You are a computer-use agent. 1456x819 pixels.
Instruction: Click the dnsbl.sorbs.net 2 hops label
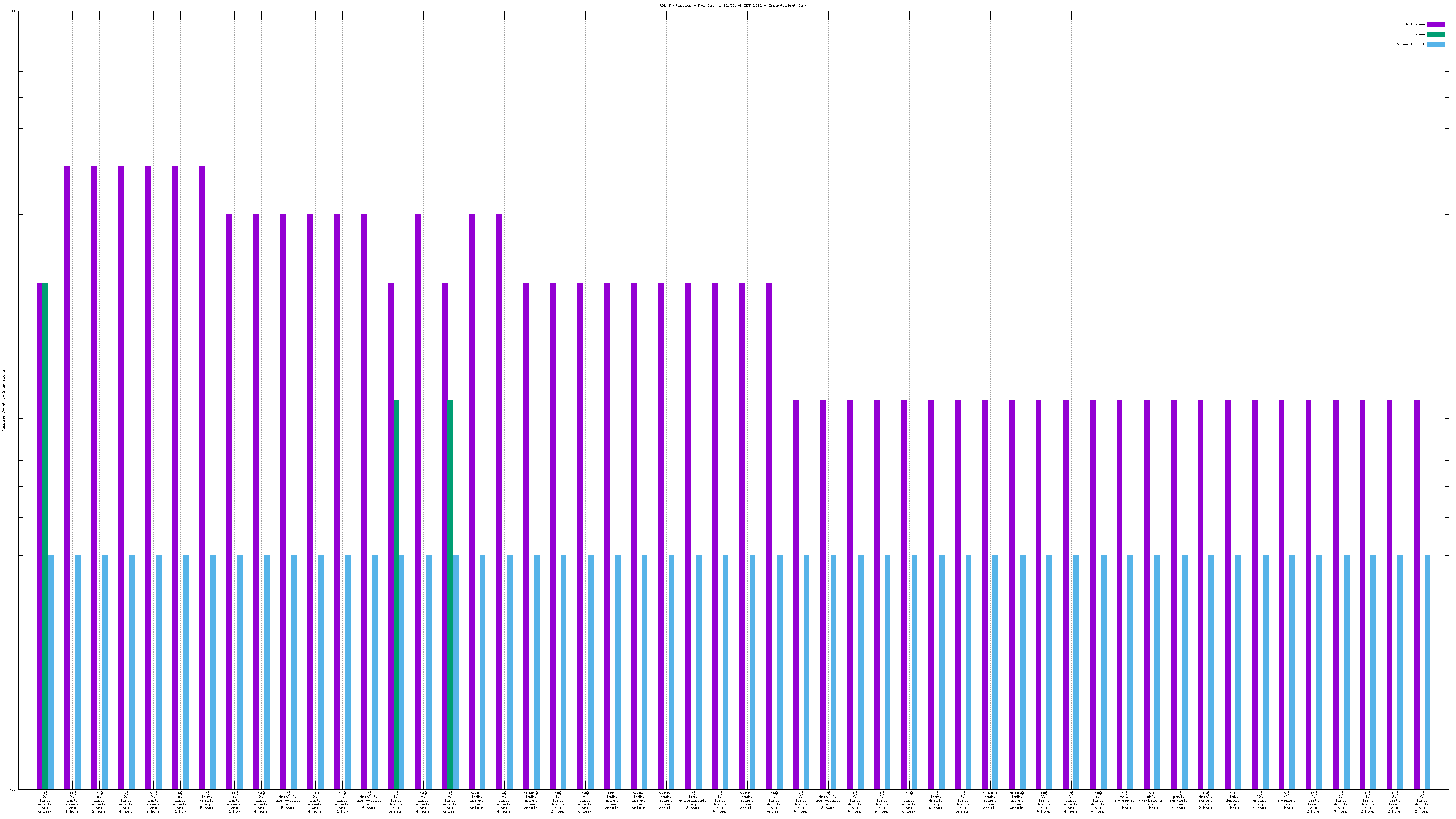[1205, 800]
